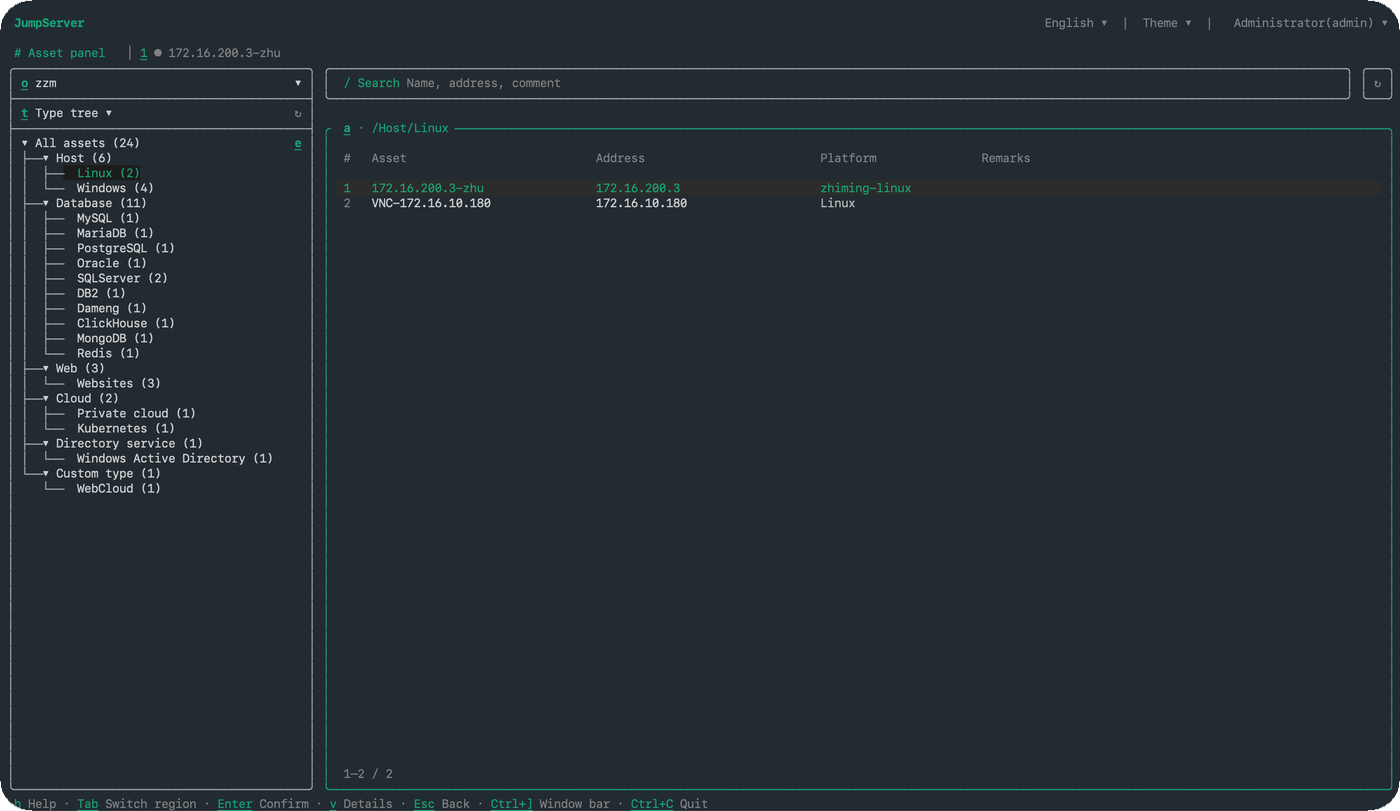
Task: Click Ctrl+C Quit in the footer
Action: pos(669,804)
